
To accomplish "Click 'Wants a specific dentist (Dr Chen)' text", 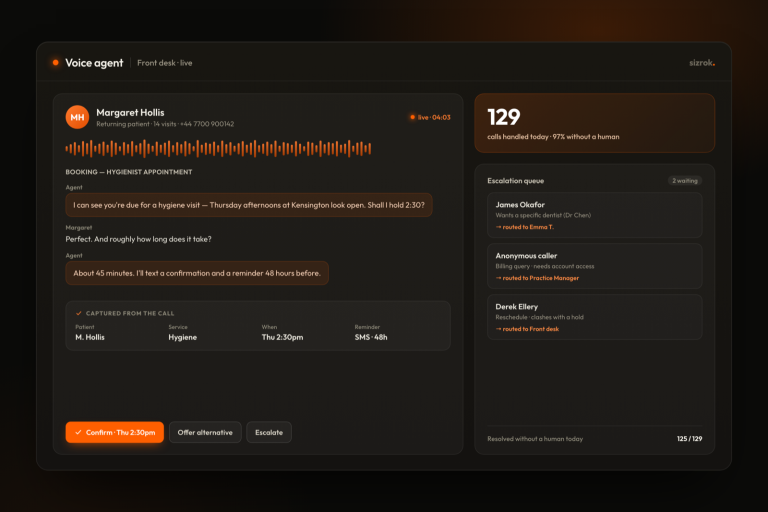I will point(543,215).
